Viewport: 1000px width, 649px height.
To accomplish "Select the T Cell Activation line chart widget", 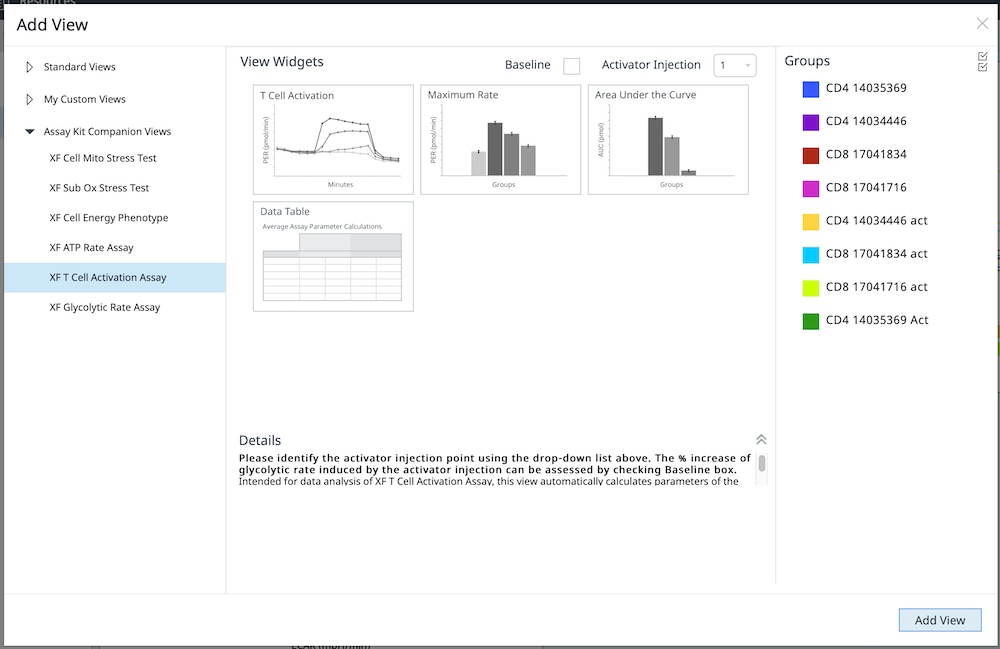I will [333, 140].
